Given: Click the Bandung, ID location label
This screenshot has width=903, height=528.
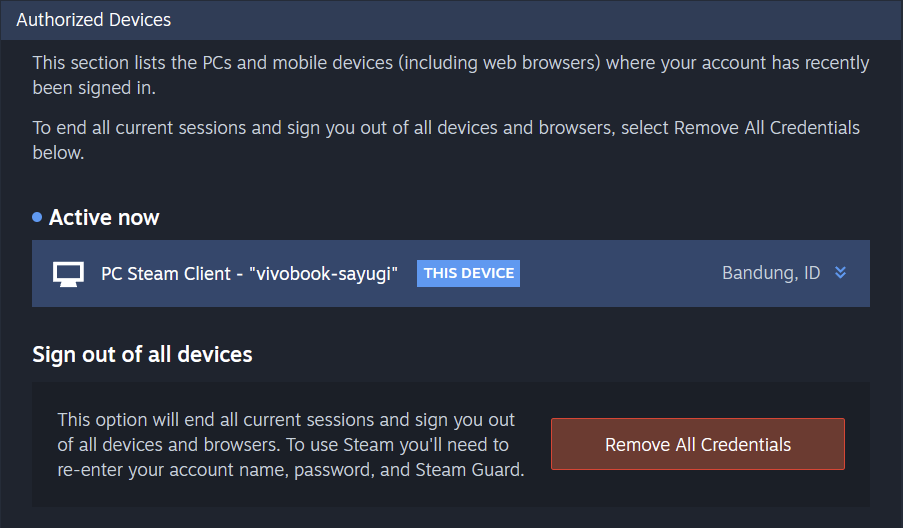Looking at the screenshot, I should click(771, 273).
